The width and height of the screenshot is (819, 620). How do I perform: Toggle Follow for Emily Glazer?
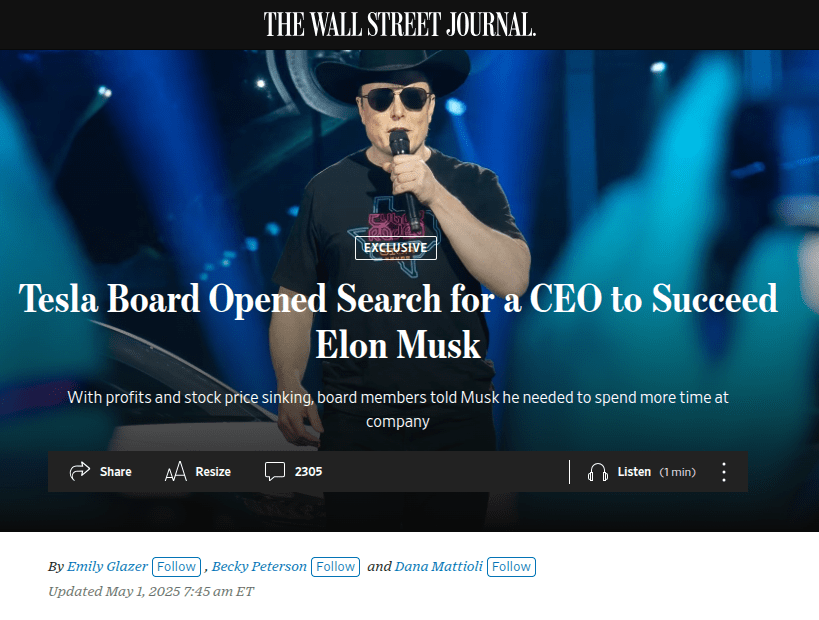coord(177,567)
